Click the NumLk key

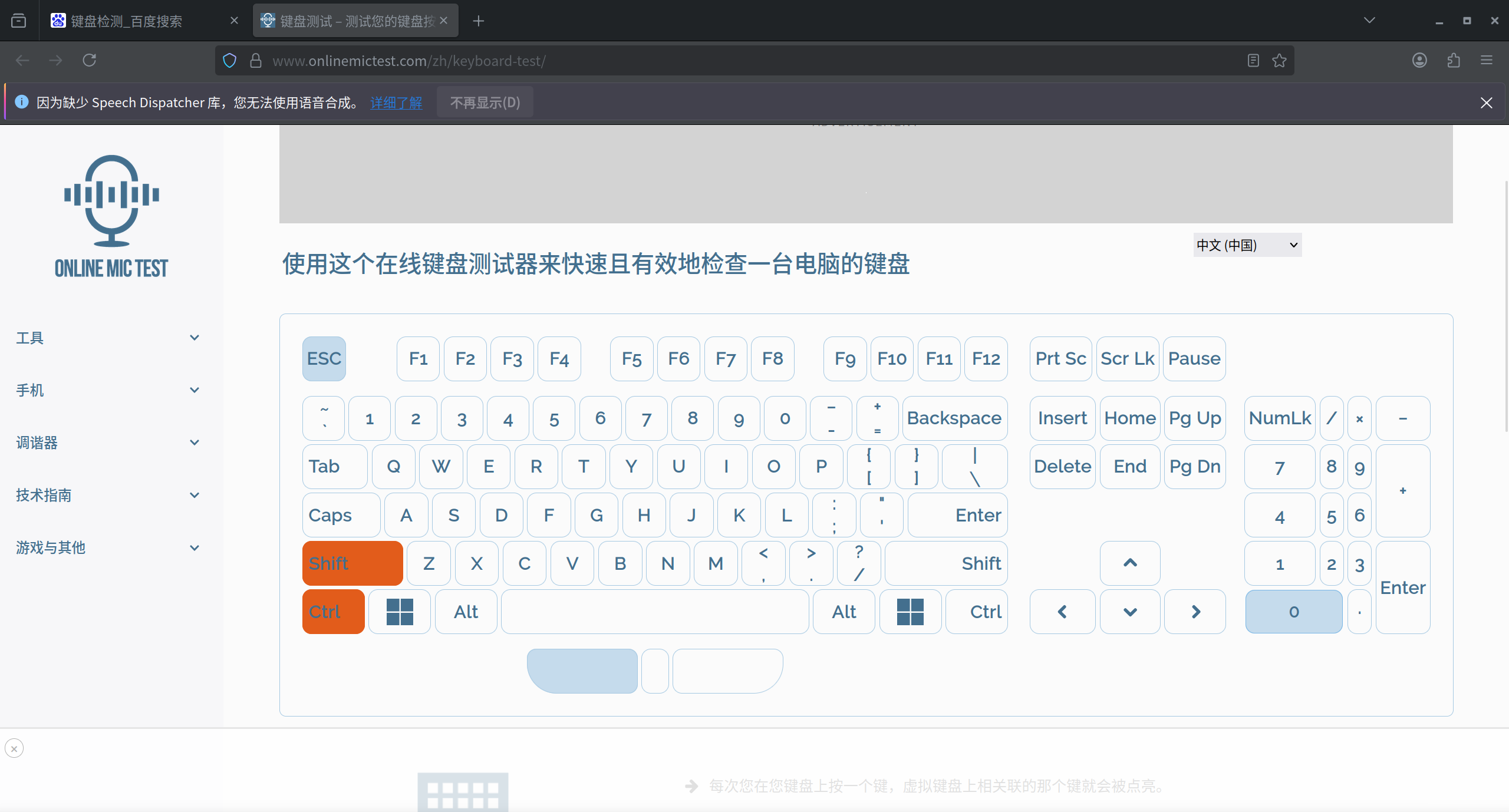click(x=1280, y=418)
